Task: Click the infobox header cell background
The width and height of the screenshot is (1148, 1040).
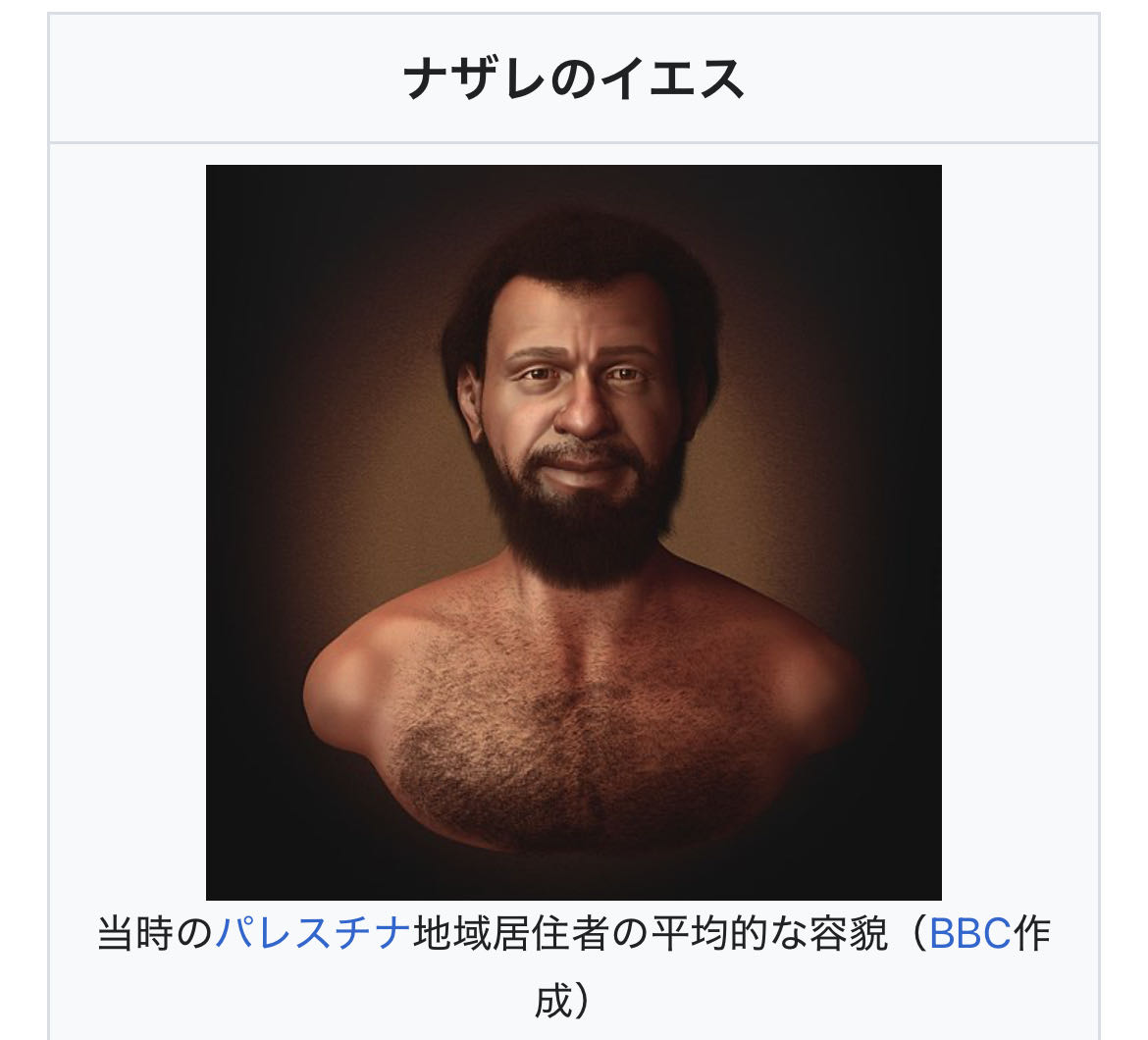Action: [573, 78]
